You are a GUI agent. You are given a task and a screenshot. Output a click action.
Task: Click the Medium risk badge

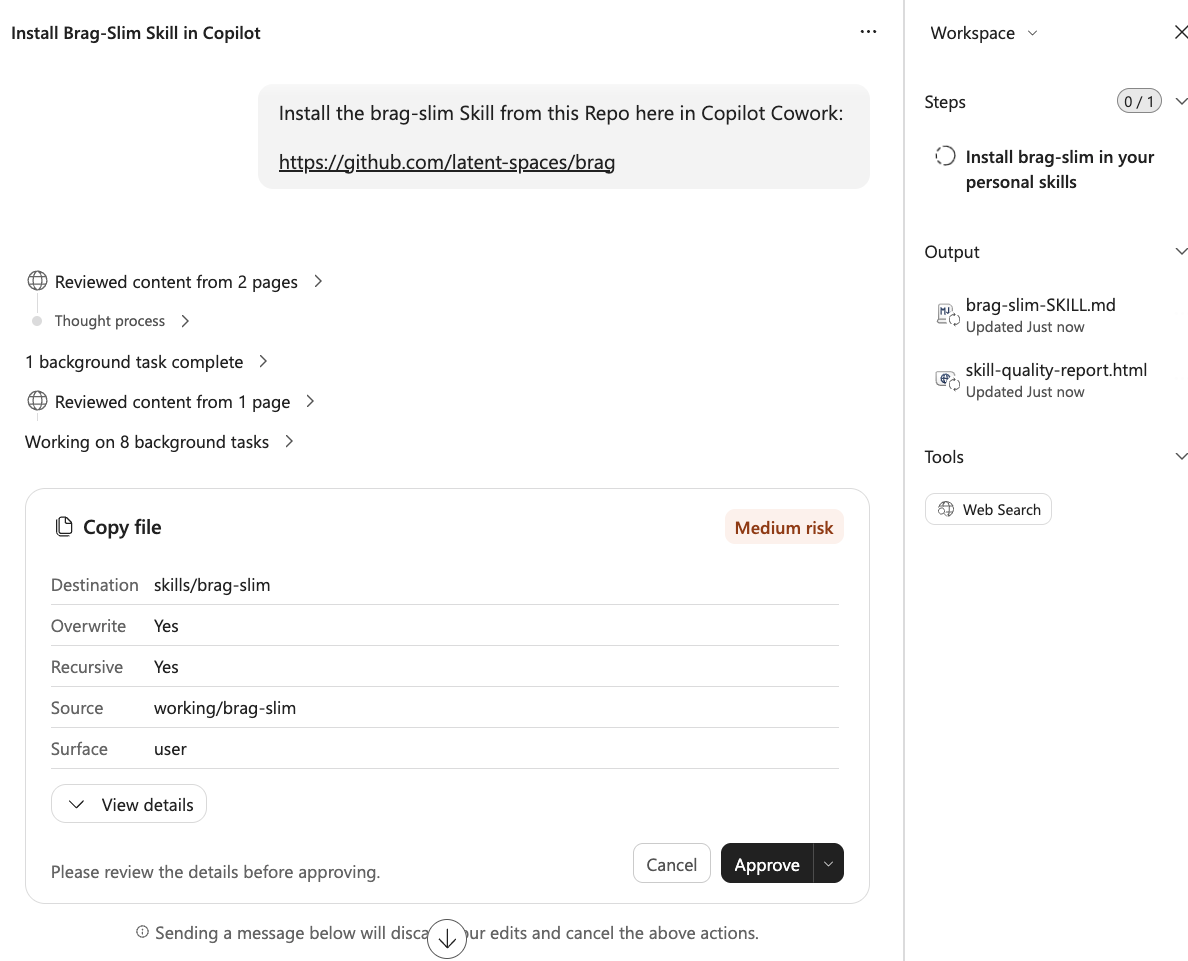[x=783, y=527]
